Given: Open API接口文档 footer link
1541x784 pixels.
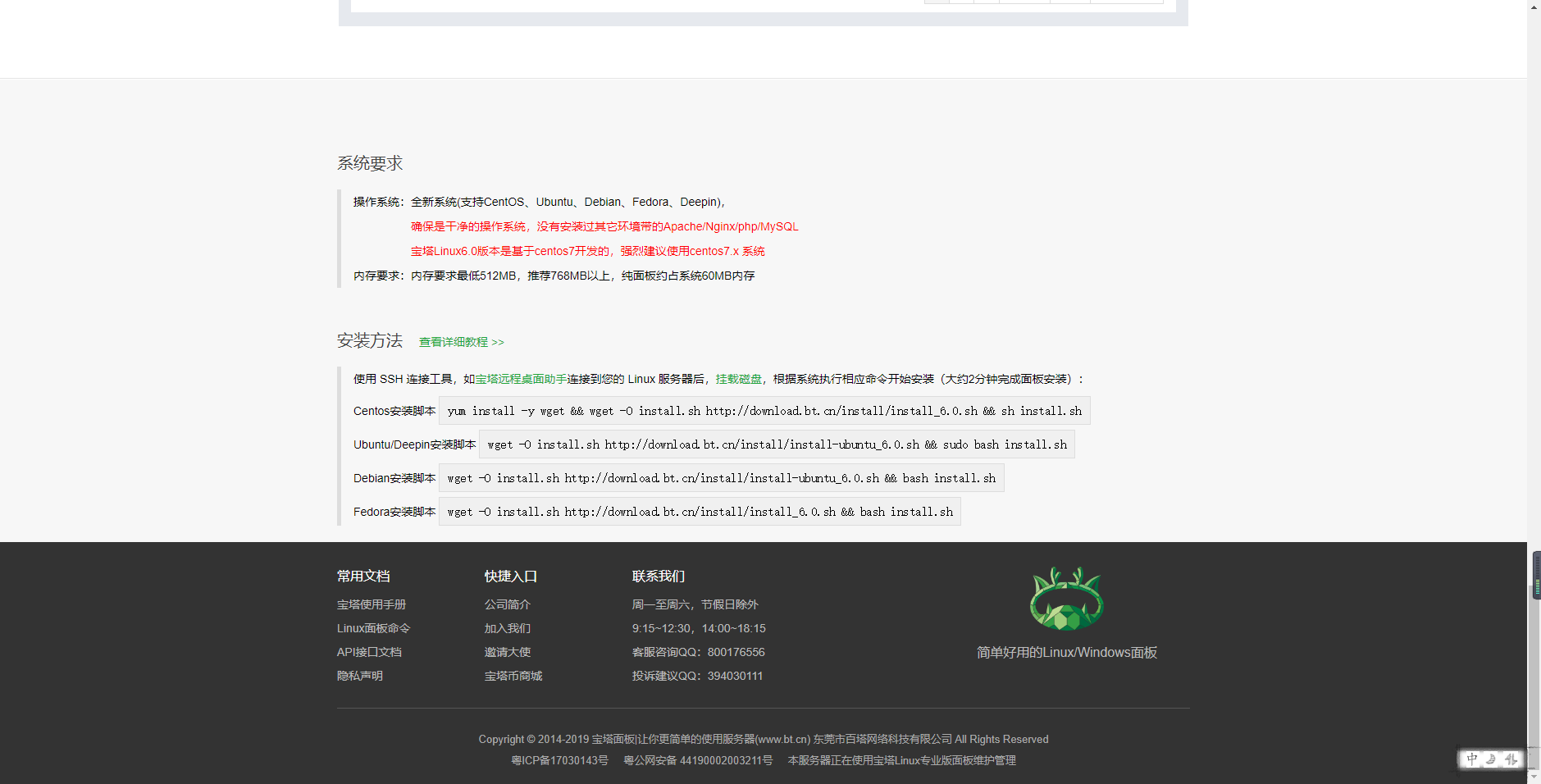Looking at the screenshot, I should (369, 652).
